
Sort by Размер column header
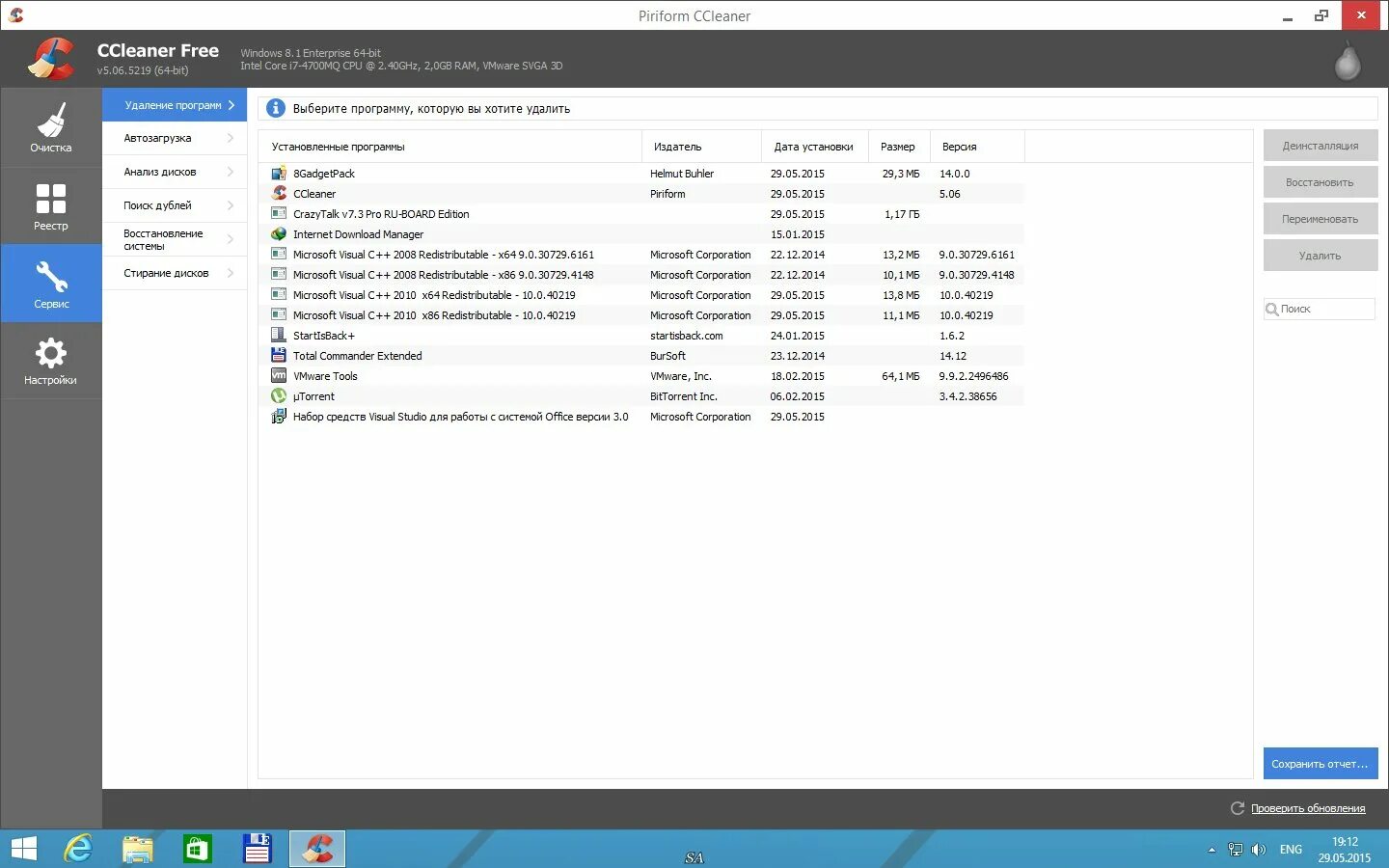[899, 147]
